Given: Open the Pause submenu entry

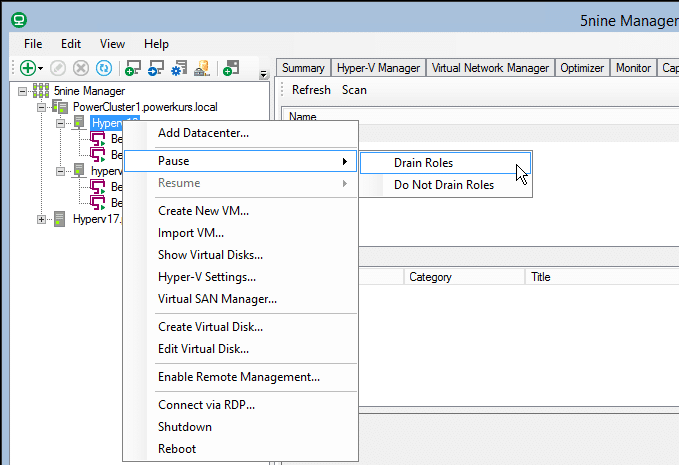Looking at the screenshot, I should 240,161.
